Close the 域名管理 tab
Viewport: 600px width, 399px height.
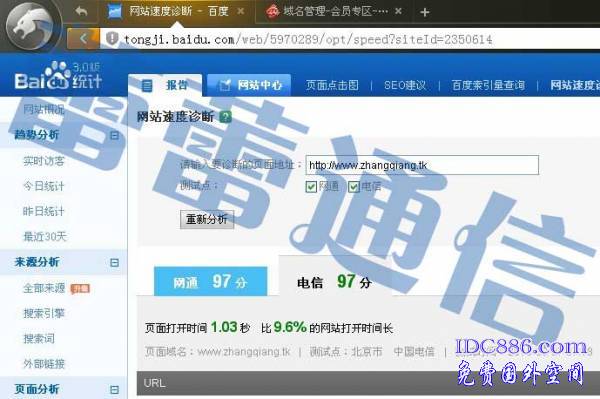click(x=398, y=11)
